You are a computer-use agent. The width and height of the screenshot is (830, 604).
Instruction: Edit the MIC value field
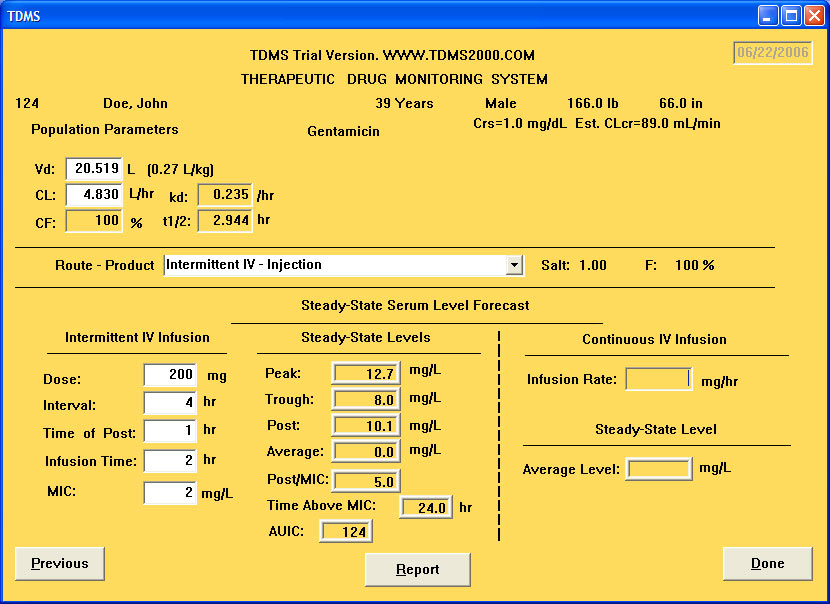pyautogui.click(x=170, y=492)
